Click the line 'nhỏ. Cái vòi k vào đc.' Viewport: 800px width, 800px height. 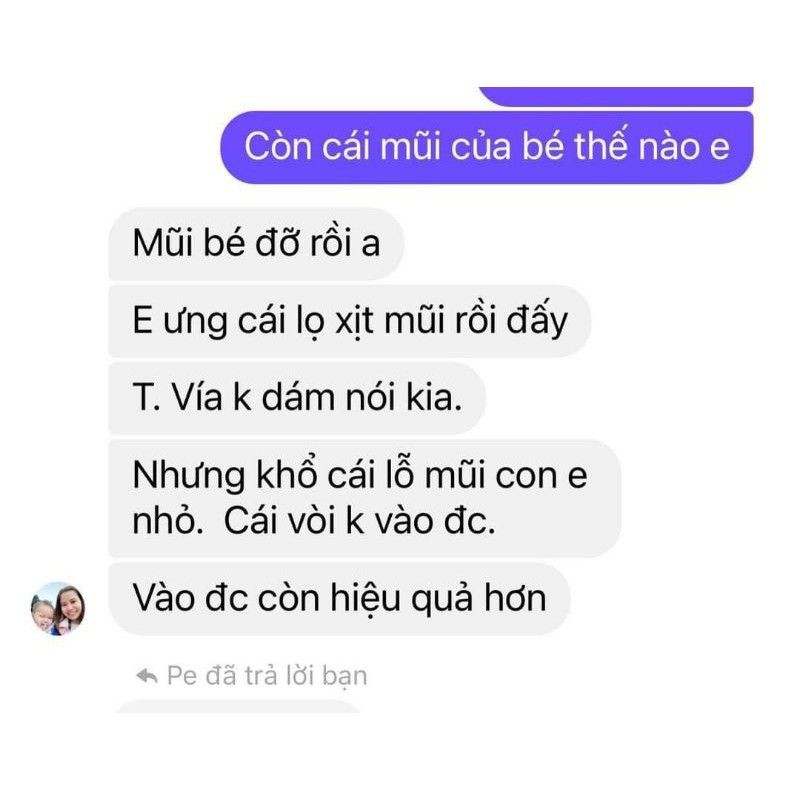coord(314,521)
